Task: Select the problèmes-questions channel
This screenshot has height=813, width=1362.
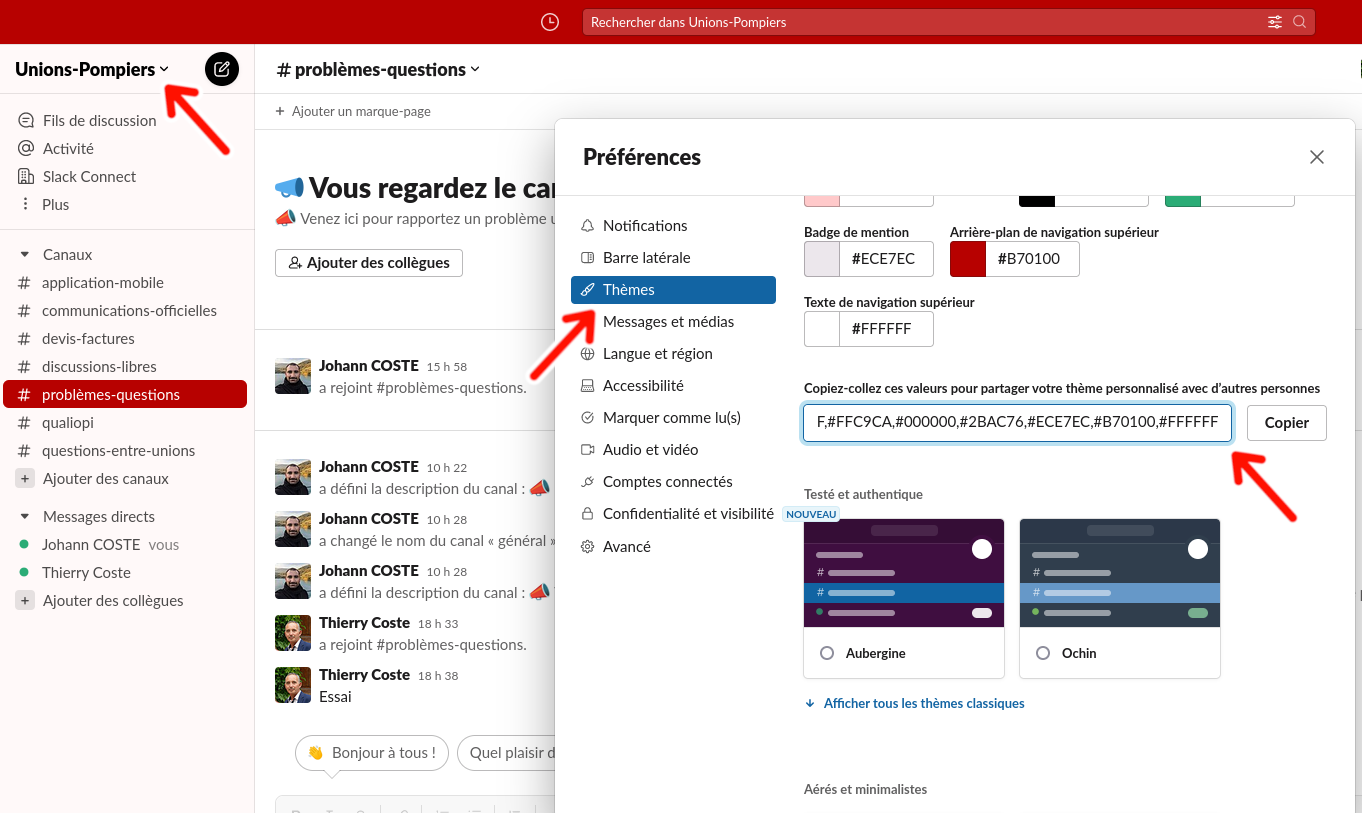Action: [125, 395]
